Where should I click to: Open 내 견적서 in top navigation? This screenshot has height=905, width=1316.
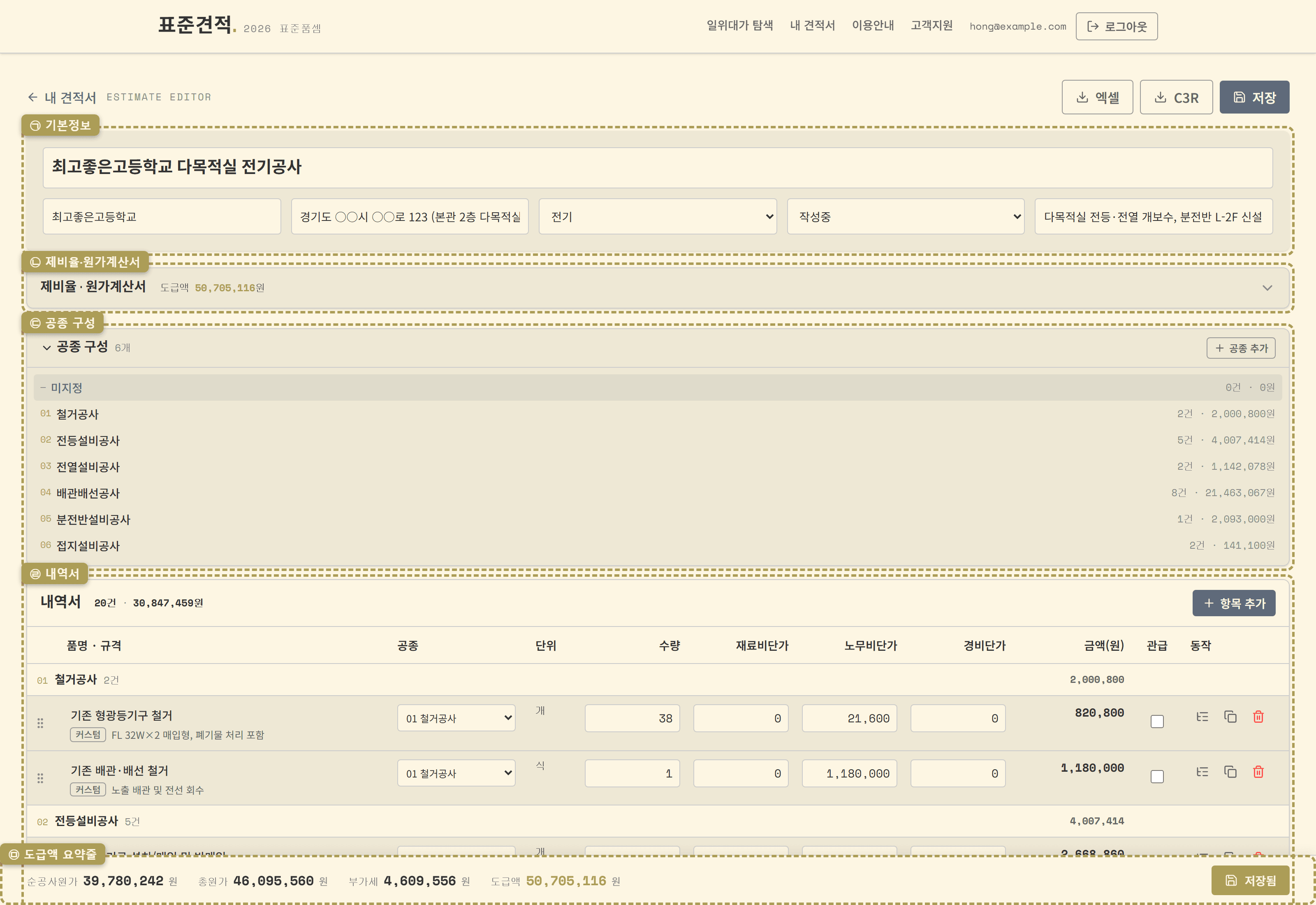click(812, 26)
